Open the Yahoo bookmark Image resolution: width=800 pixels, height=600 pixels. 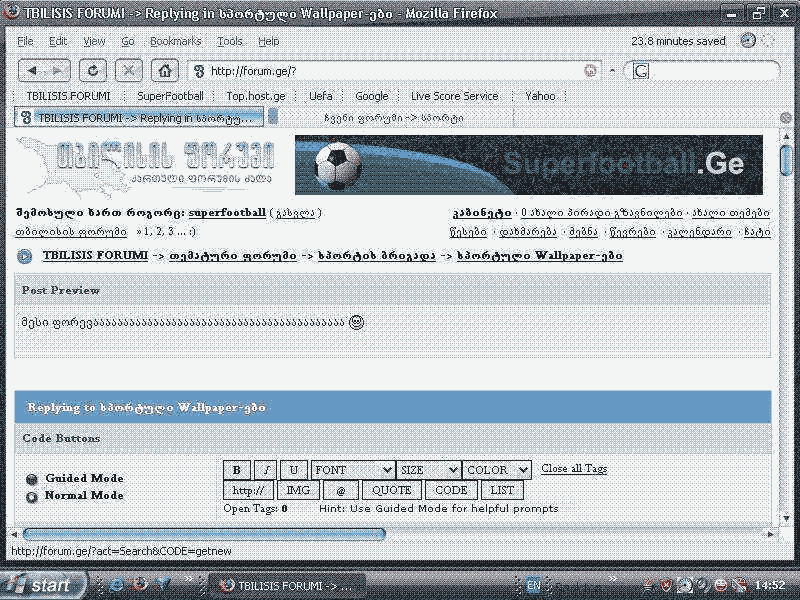540,96
